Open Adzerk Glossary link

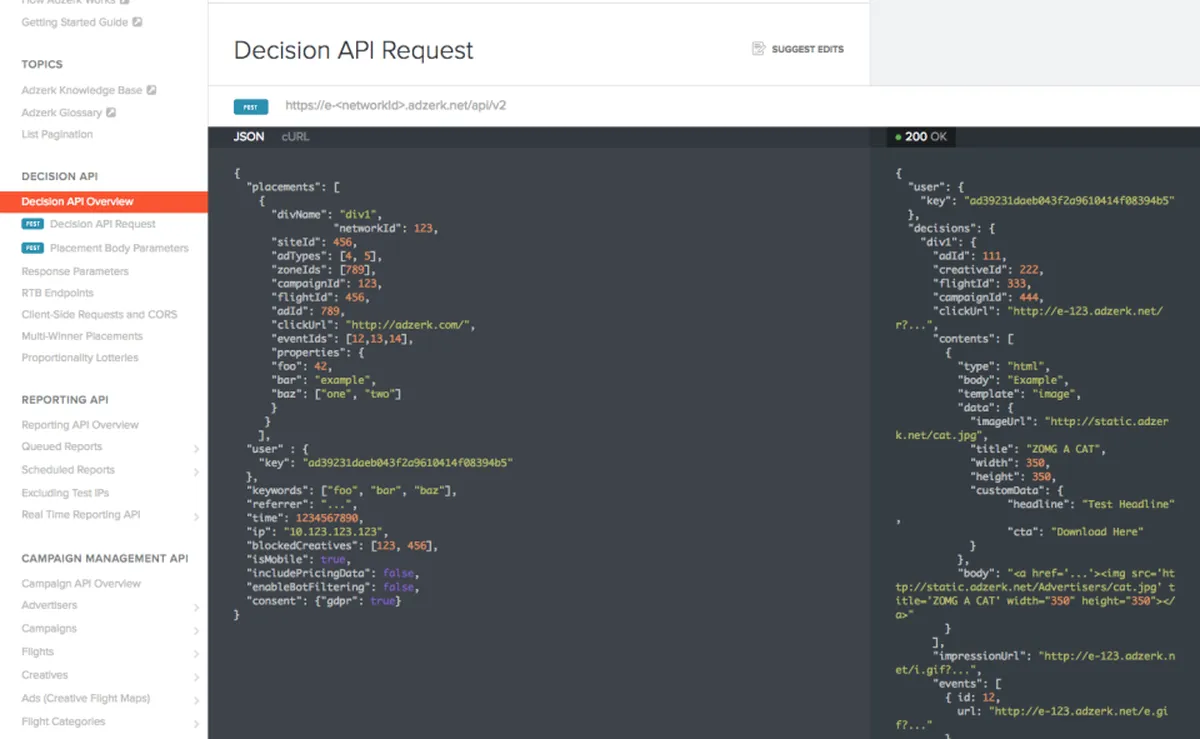tap(62, 113)
